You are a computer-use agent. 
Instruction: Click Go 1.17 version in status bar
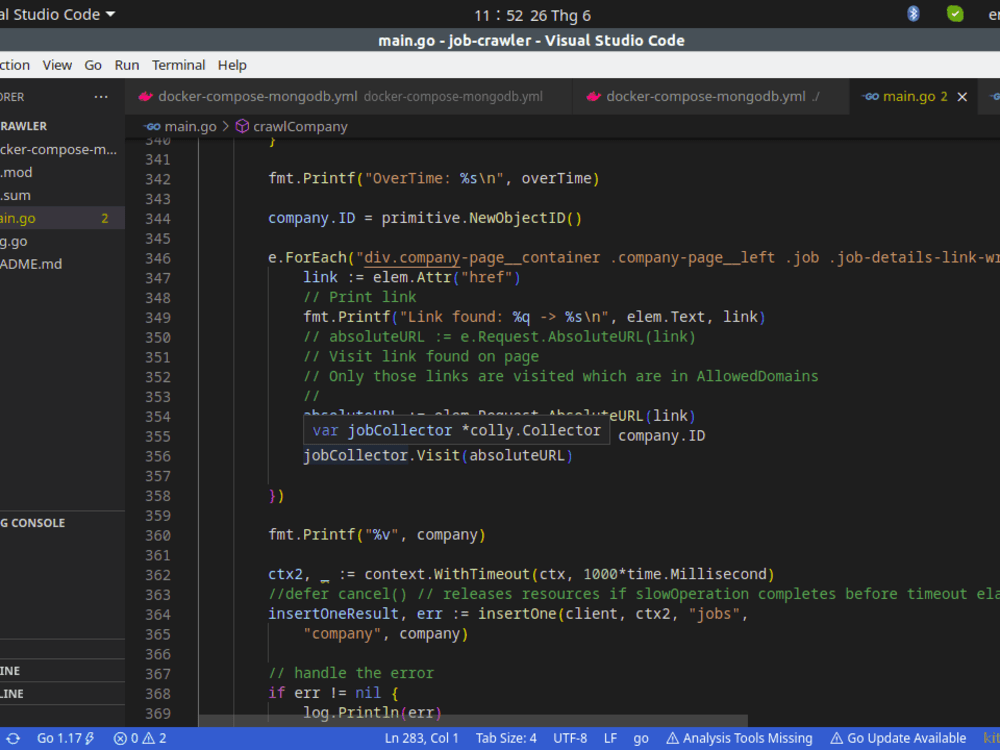coord(66,739)
